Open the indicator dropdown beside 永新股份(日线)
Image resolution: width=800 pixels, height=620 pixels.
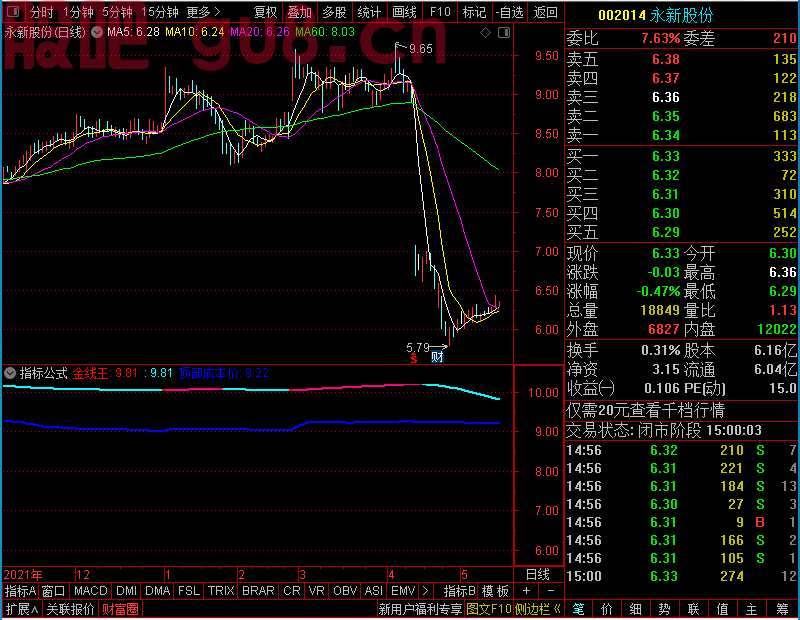pyautogui.click(x=97, y=32)
